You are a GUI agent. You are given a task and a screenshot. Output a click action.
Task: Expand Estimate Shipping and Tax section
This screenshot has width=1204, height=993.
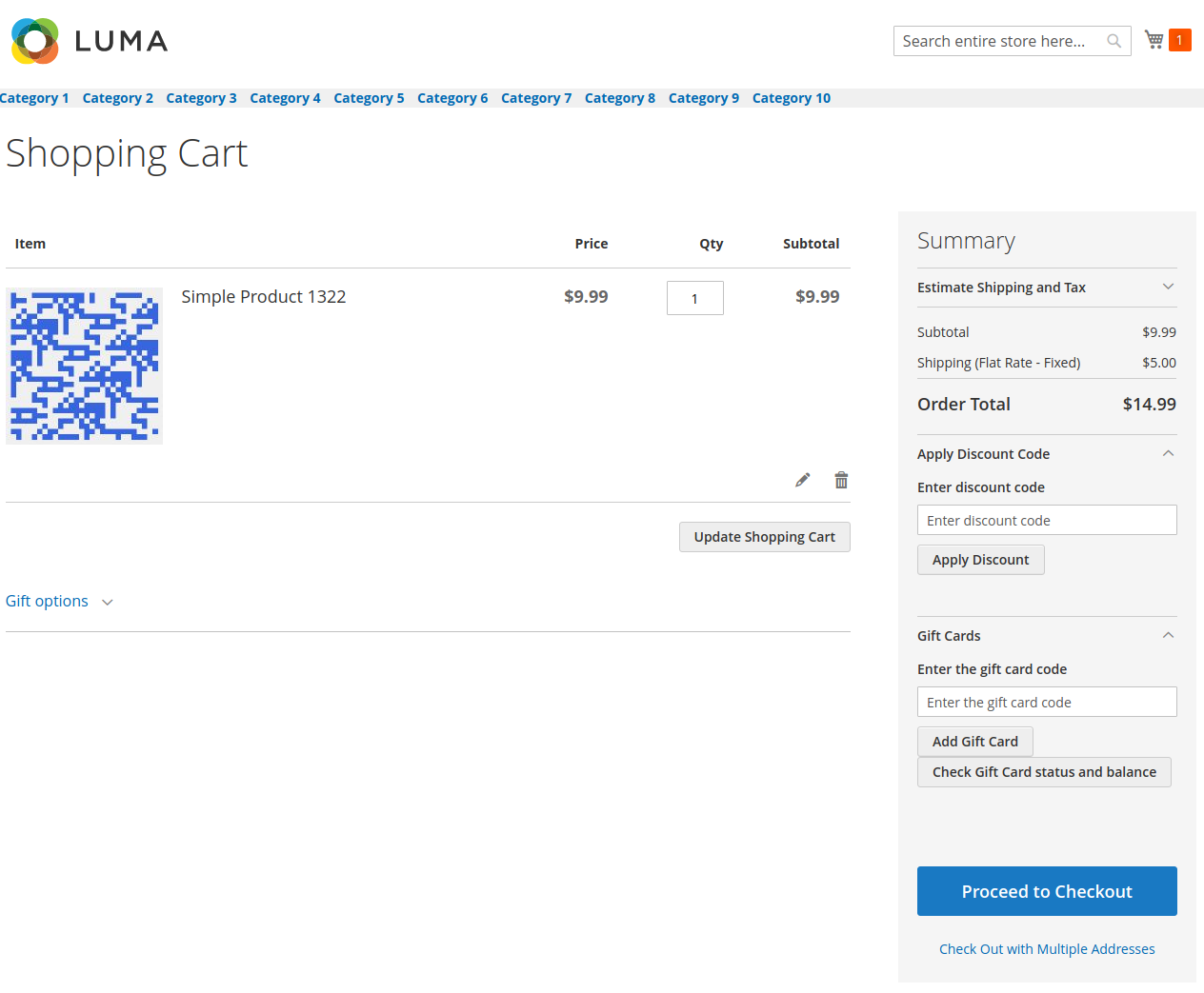(x=1047, y=288)
